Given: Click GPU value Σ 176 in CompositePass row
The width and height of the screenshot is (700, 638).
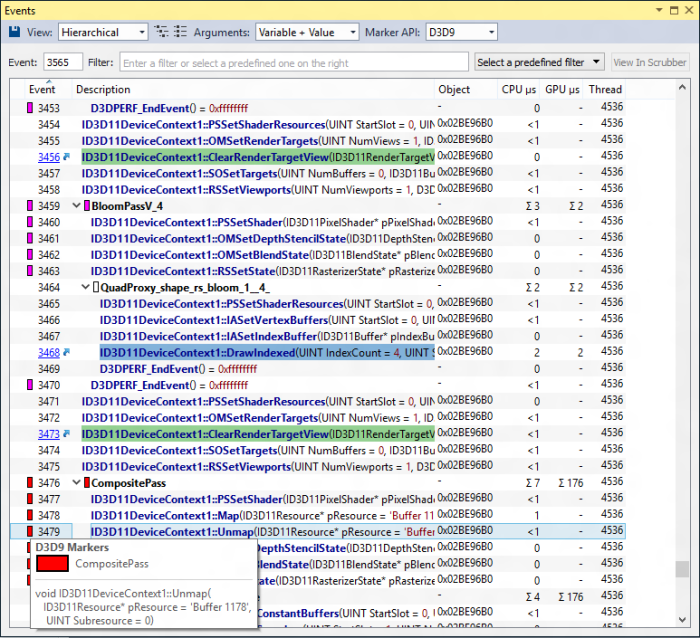Looking at the screenshot, I should tap(571, 483).
